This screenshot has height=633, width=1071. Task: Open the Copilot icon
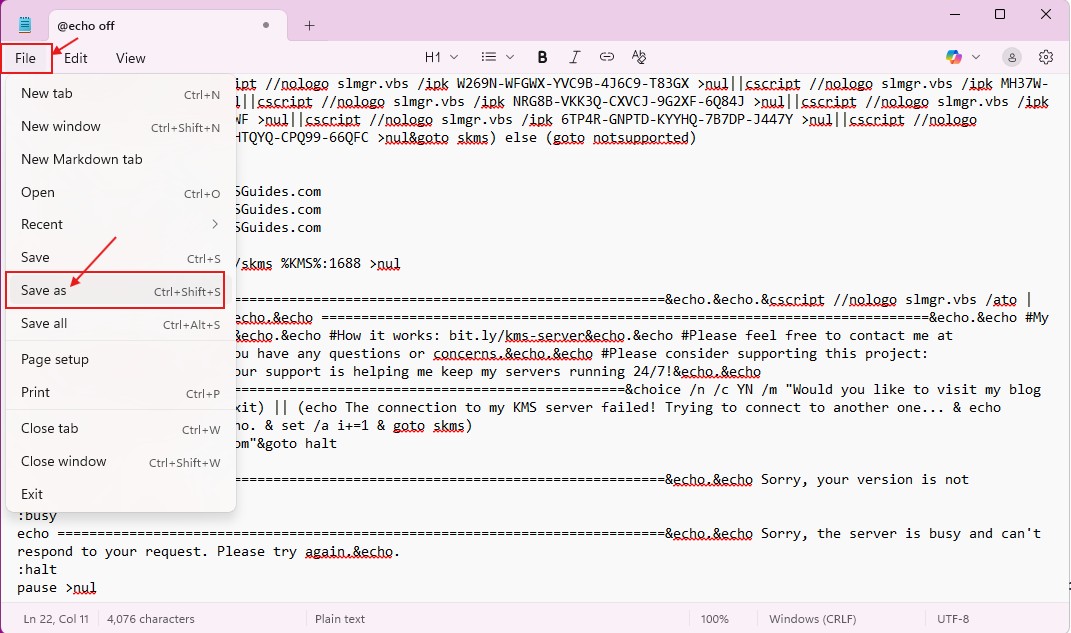[x=953, y=57]
